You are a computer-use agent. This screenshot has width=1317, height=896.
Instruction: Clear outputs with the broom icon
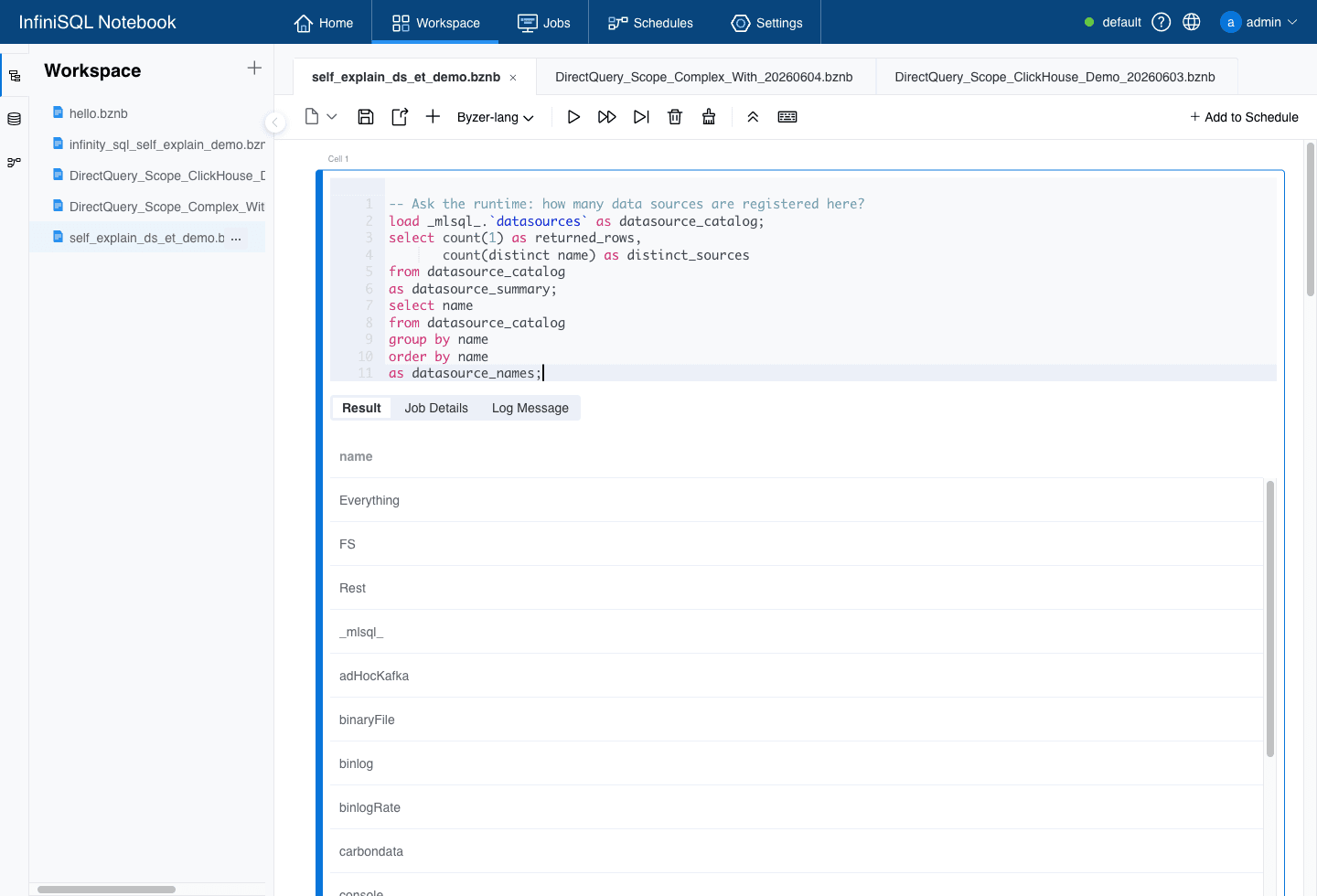(709, 117)
